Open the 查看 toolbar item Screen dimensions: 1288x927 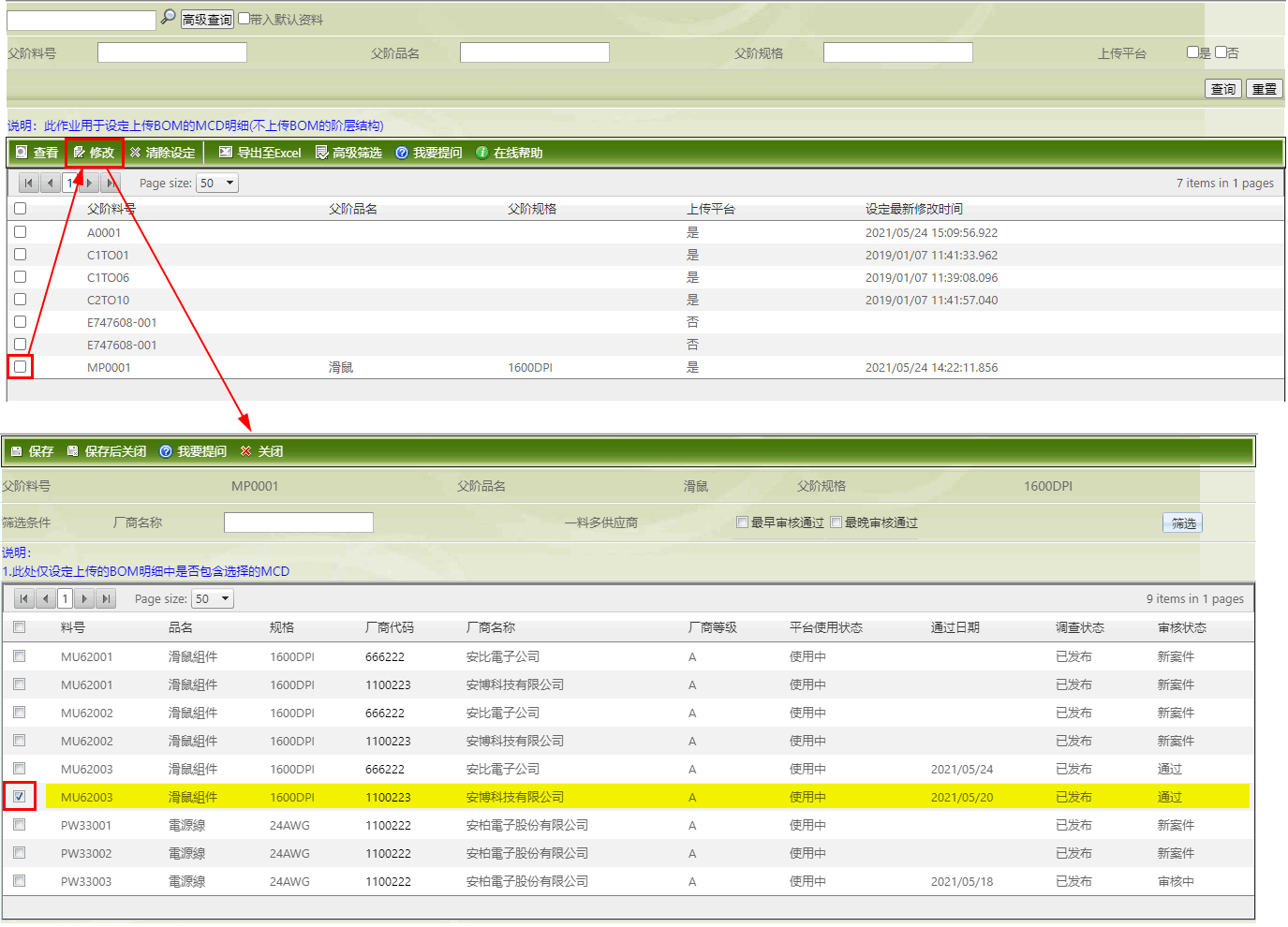click(x=37, y=153)
